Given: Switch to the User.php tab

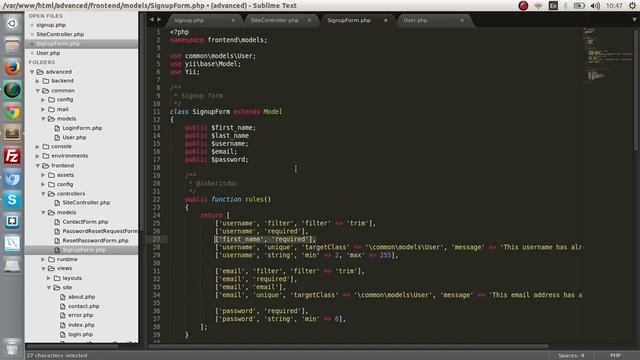Looking at the screenshot, I should click(x=415, y=20).
